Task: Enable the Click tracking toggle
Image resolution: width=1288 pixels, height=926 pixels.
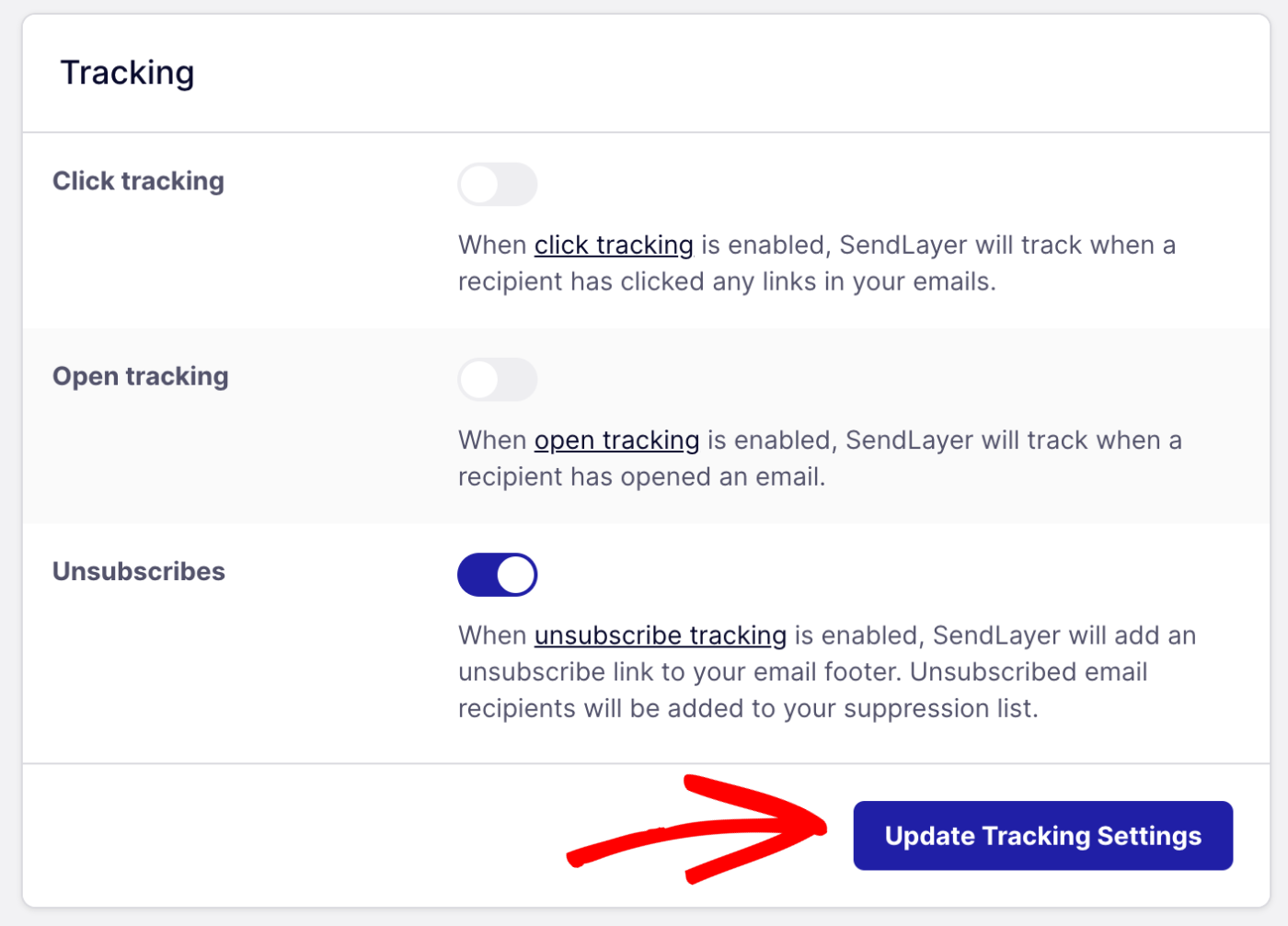Action: (x=497, y=185)
